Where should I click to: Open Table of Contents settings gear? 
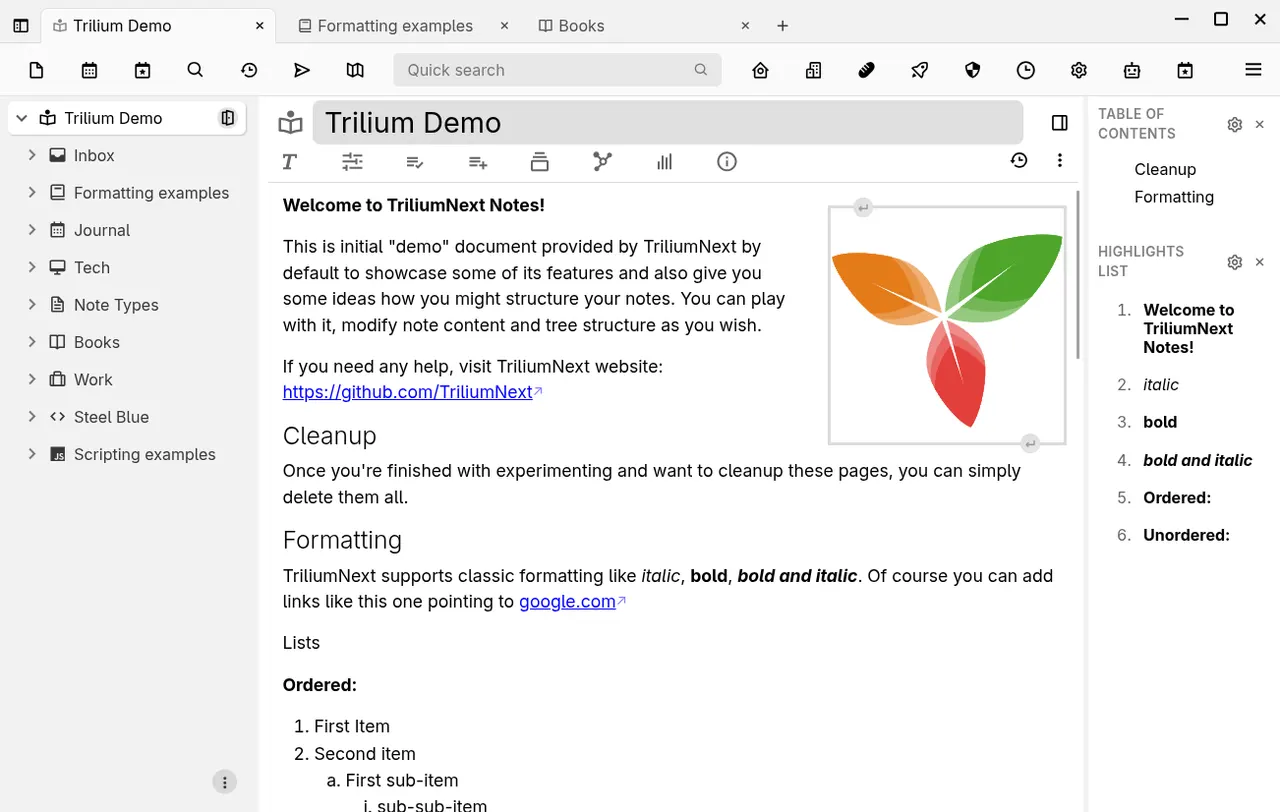point(1235,125)
